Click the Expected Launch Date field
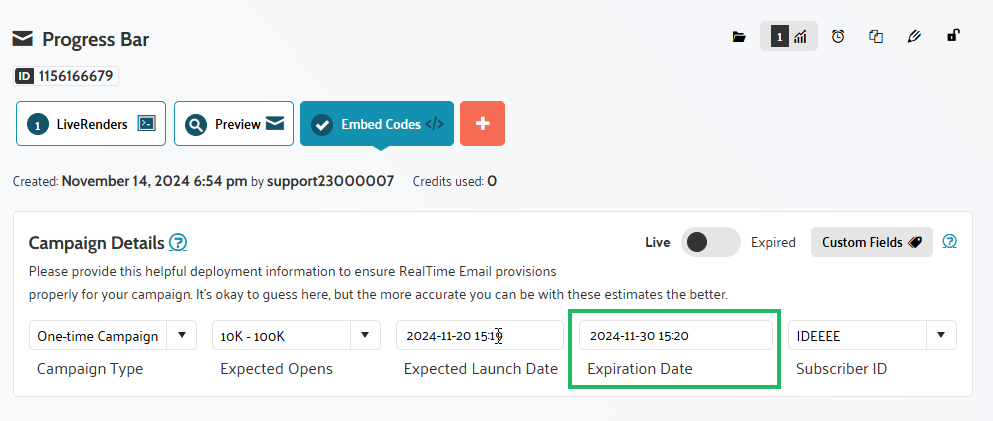 click(480, 335)
